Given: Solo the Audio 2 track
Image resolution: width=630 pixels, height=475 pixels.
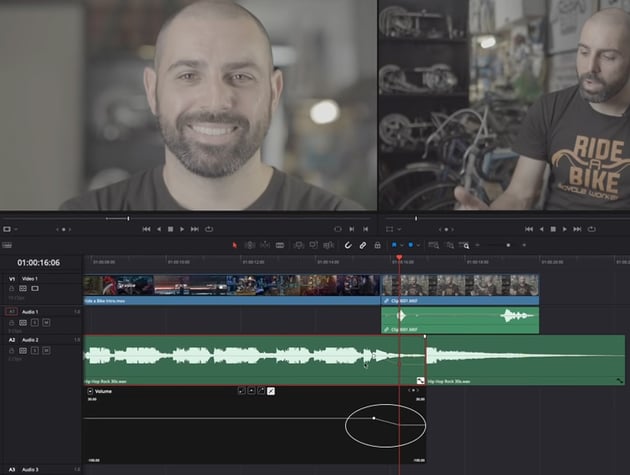Looking at the screenshot, I should 34,350.
